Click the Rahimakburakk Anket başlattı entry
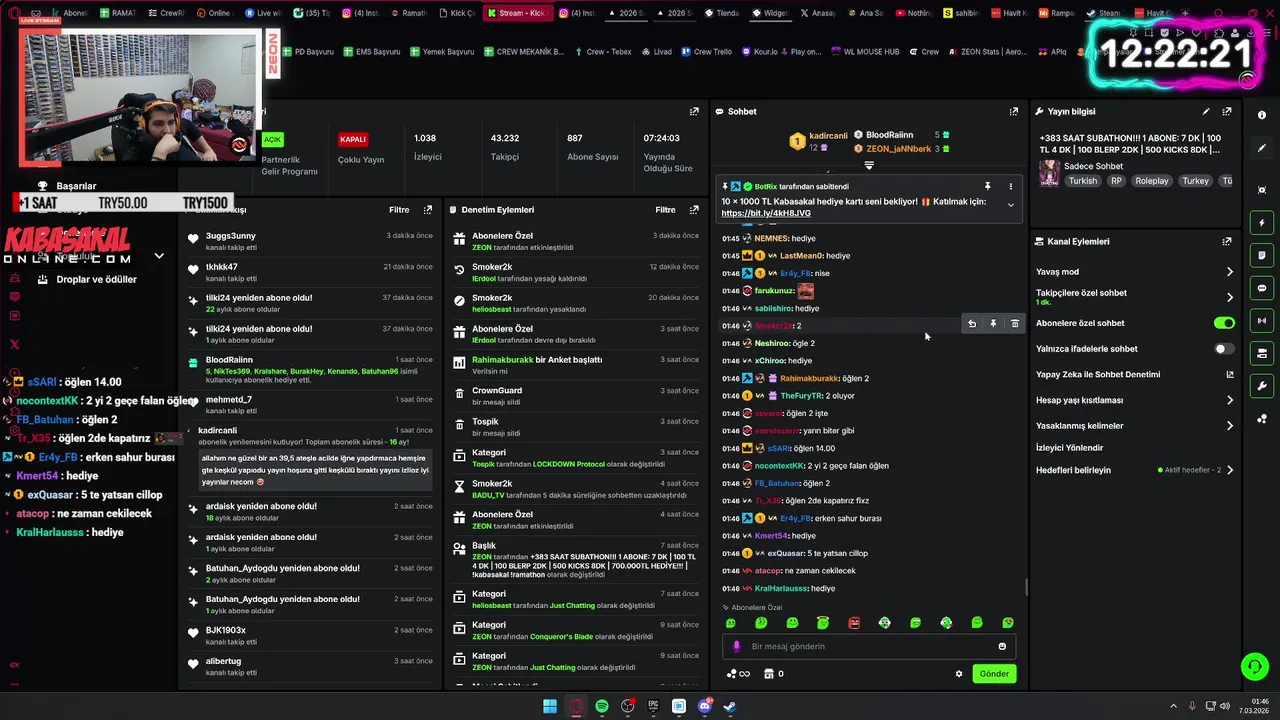Image resolution: width=1280 pixels, height=720 pixels. coord(576,365)
